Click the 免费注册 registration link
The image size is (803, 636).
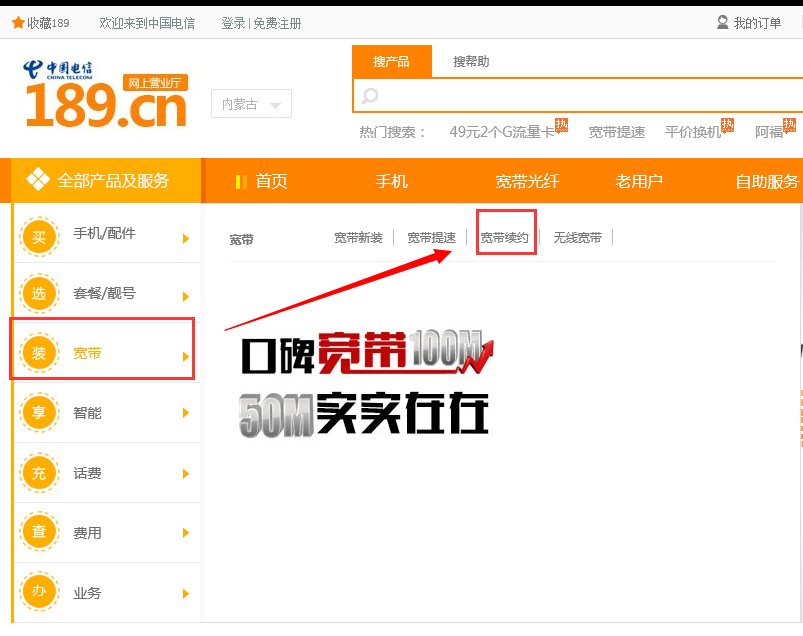(x=281, y=21)
